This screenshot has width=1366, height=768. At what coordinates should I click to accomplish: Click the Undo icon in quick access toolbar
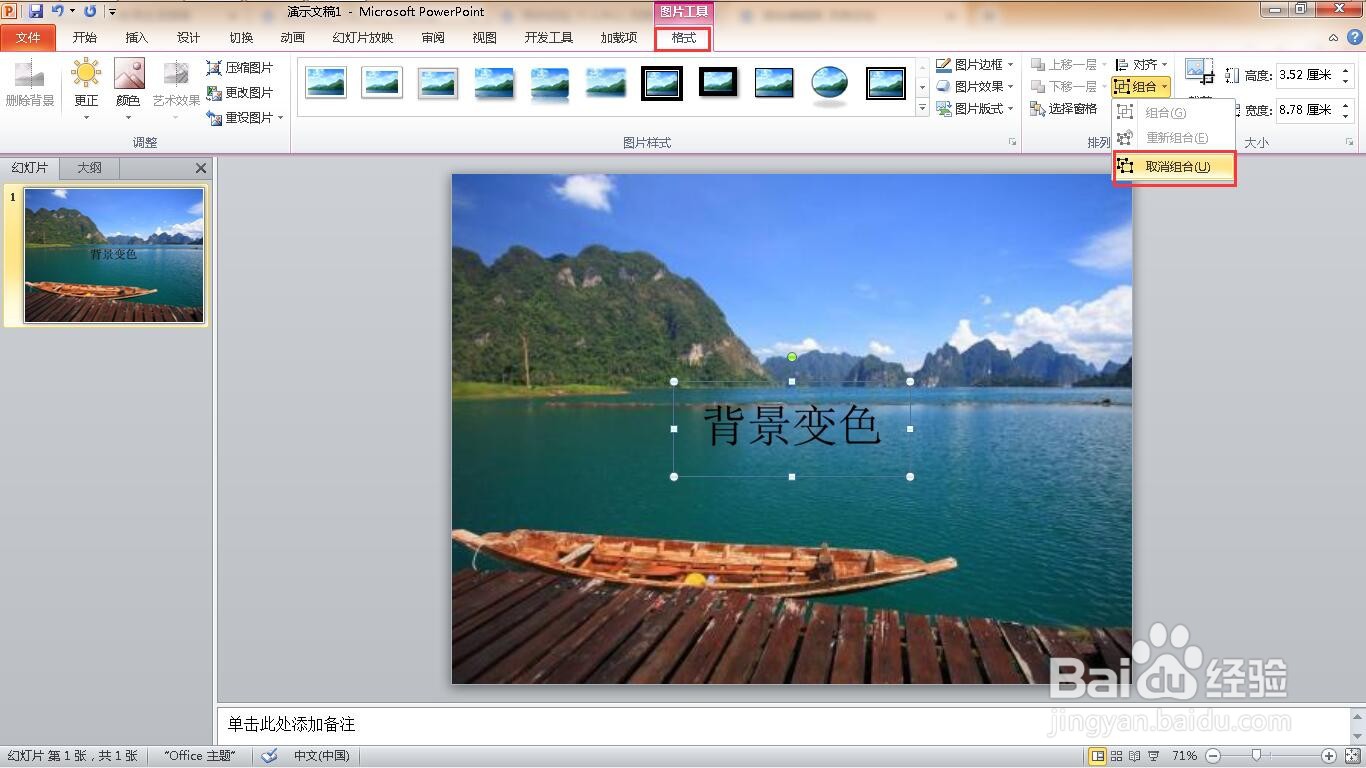pyautogui.click(x=57, y=11)
